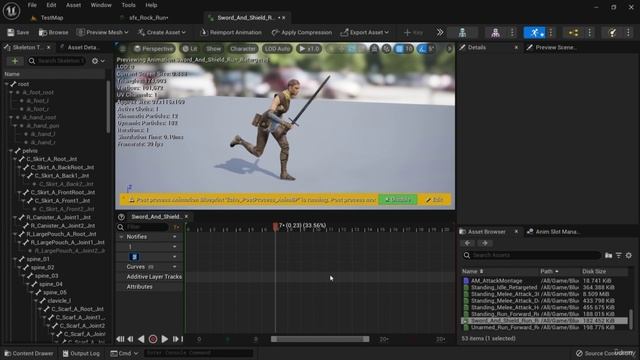
Task: Switch to Skeleton editor mode icon
Action: (x=462, y=33)
